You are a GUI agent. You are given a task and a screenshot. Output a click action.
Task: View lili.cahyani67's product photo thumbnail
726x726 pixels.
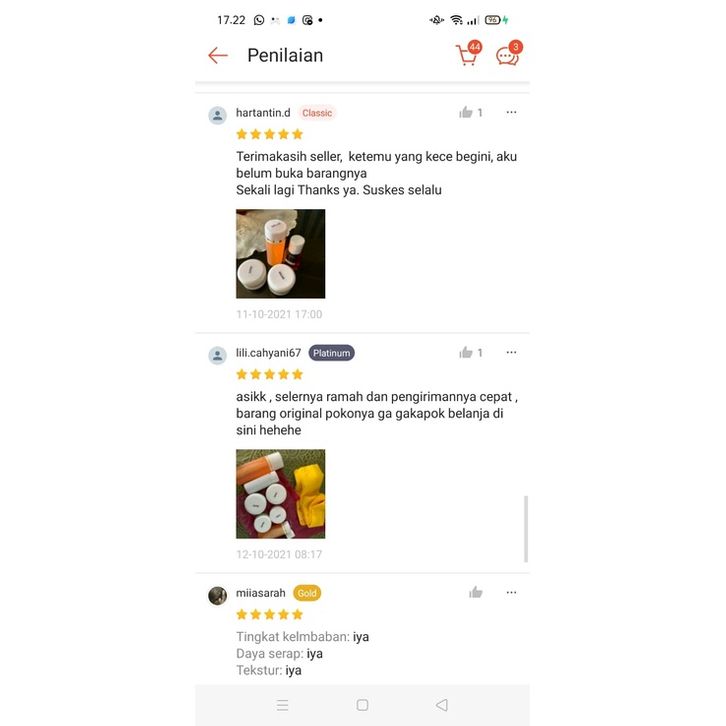click(x=281, y=494)
